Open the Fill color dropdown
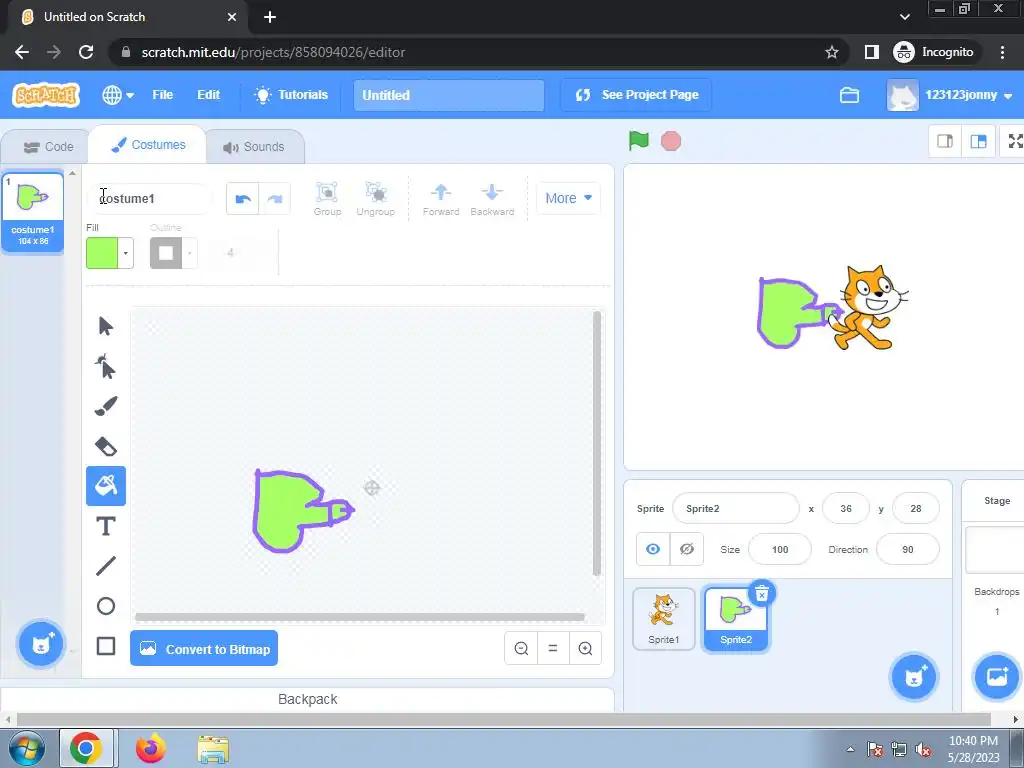 pos(125,253)
